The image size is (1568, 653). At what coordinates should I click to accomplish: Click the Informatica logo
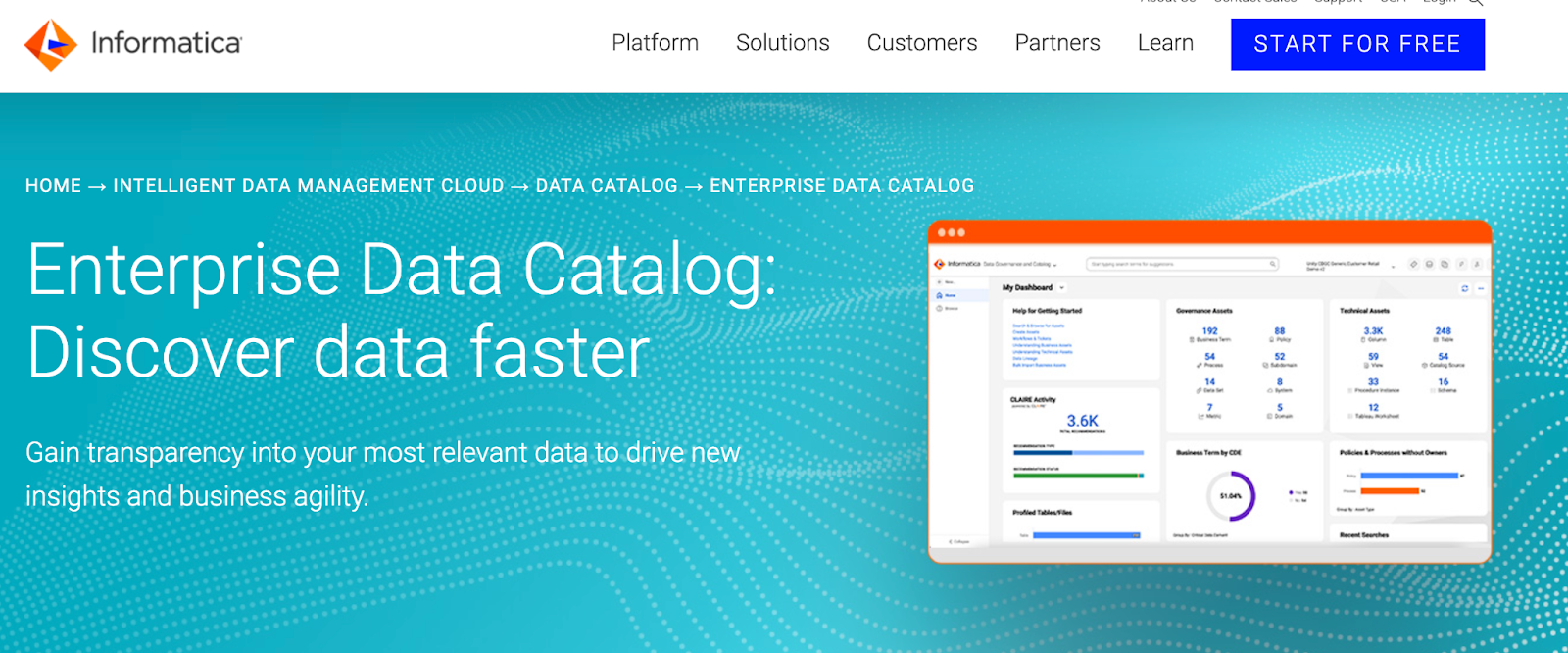click(x=133, y=44)
